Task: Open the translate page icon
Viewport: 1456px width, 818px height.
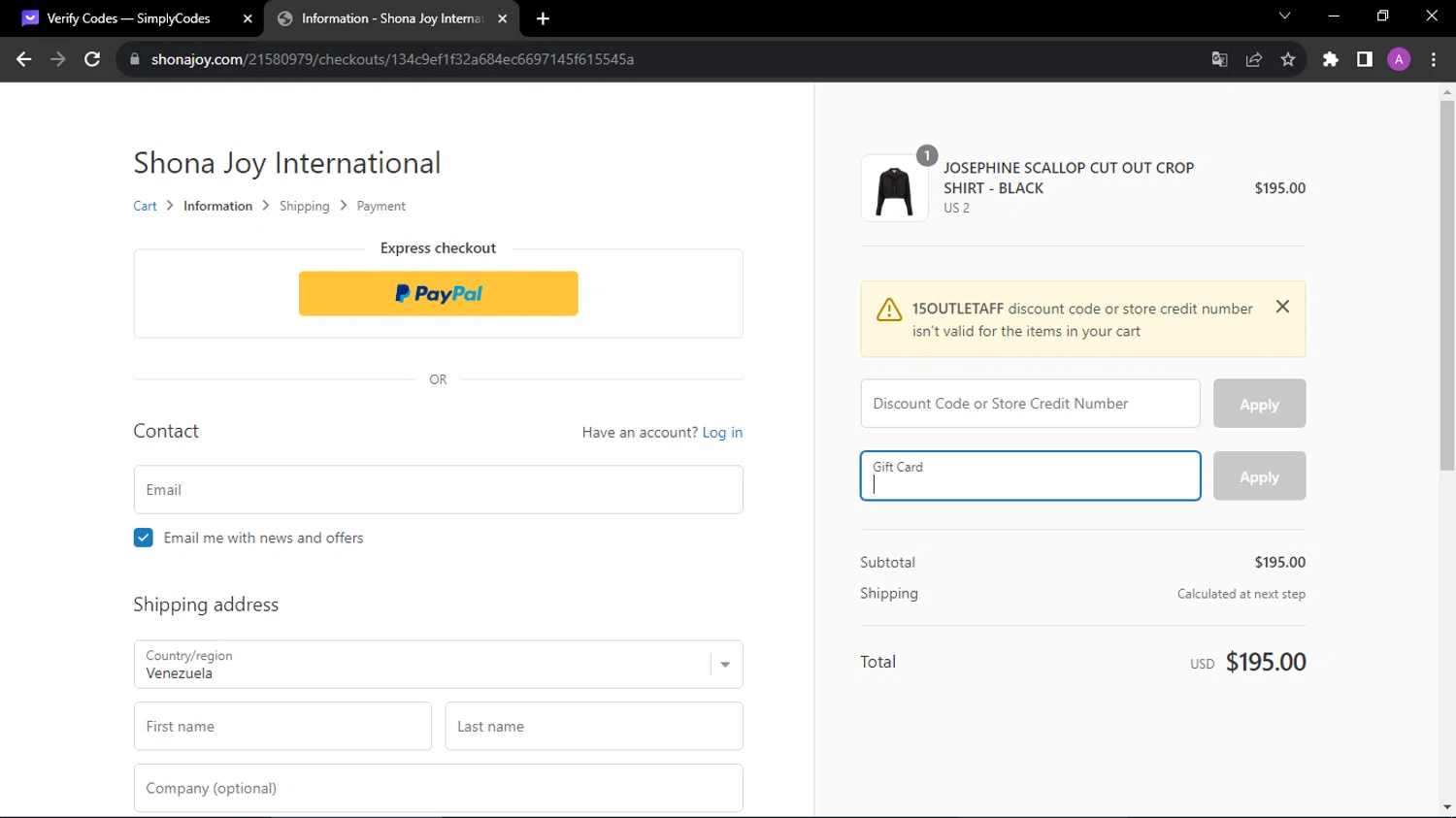Action: pyautogui.click(x=1220, y=59)
